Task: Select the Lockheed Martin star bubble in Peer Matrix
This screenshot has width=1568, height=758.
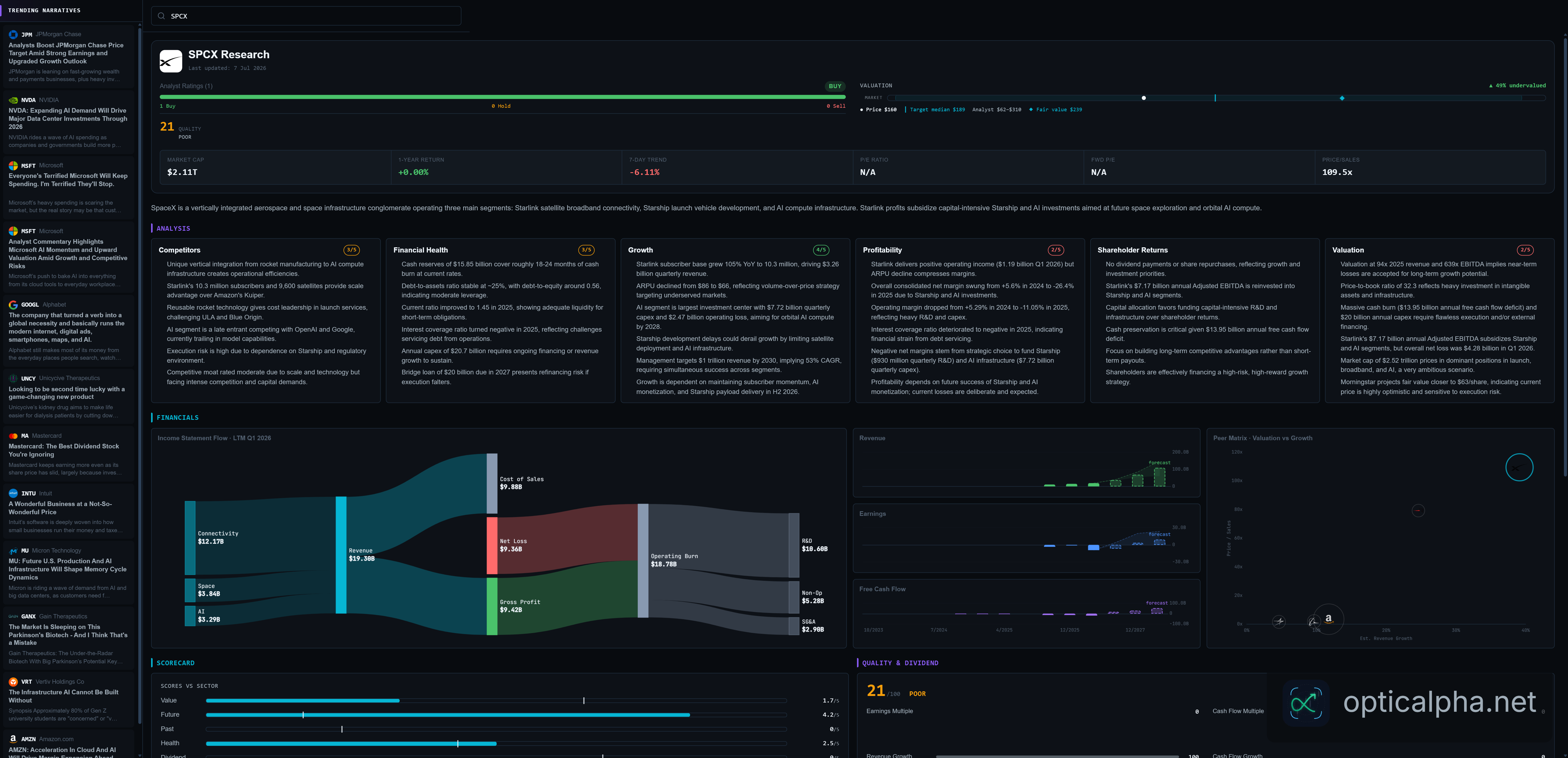Action: tap(1279, 621)
